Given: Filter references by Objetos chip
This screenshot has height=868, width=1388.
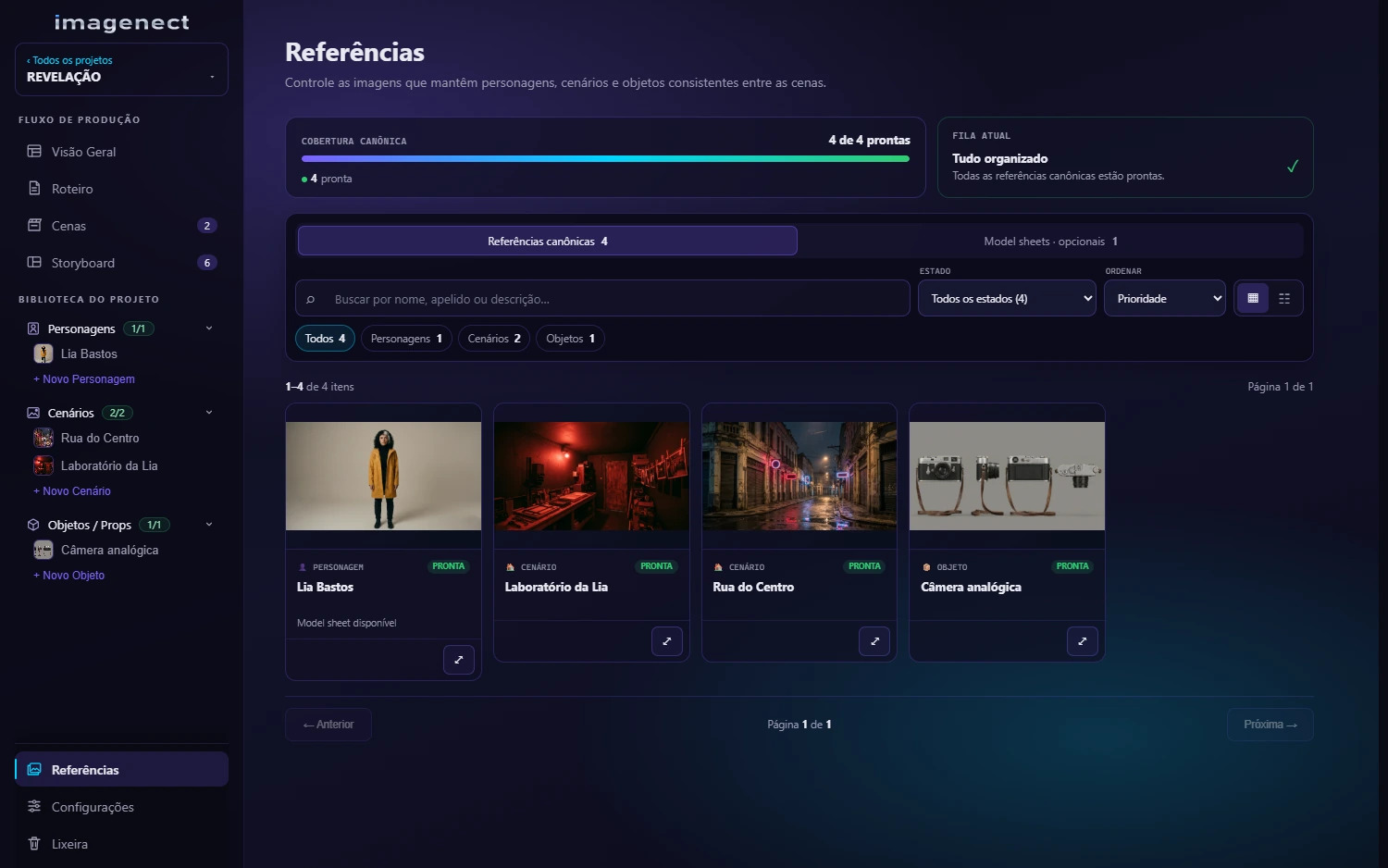Looking at the screenshot, I should [570, 339].
